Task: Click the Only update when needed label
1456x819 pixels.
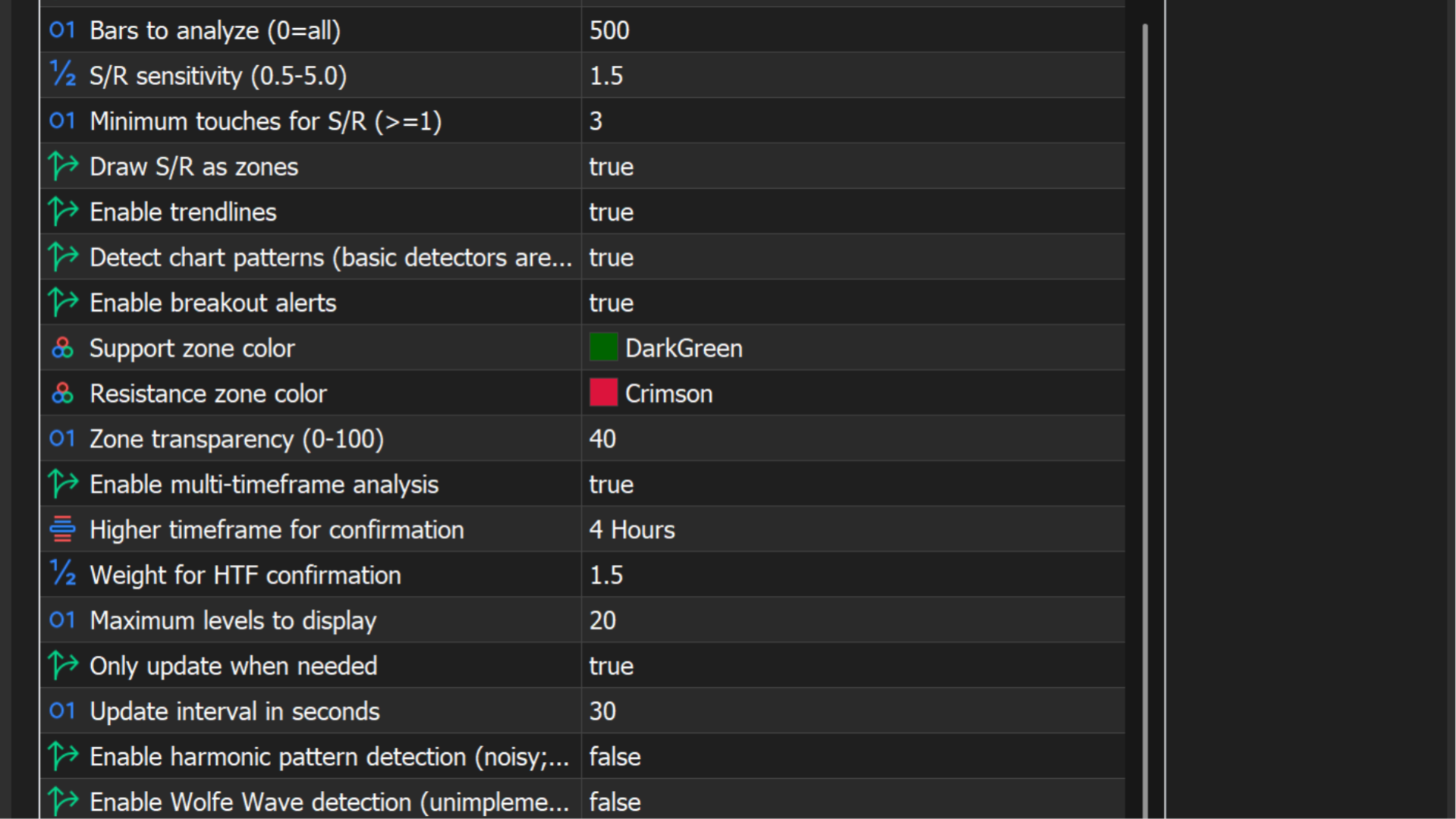Action: pyautogui.click(x=233, y=666)
